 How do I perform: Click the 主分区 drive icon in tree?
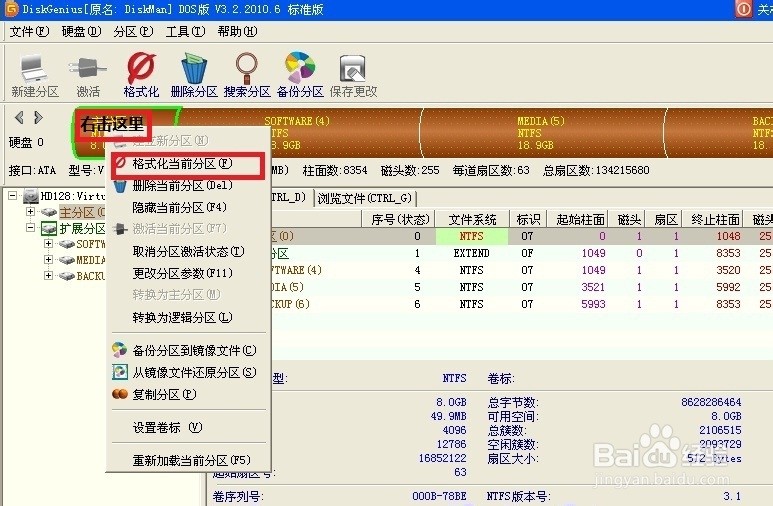(x=49, y=212)
